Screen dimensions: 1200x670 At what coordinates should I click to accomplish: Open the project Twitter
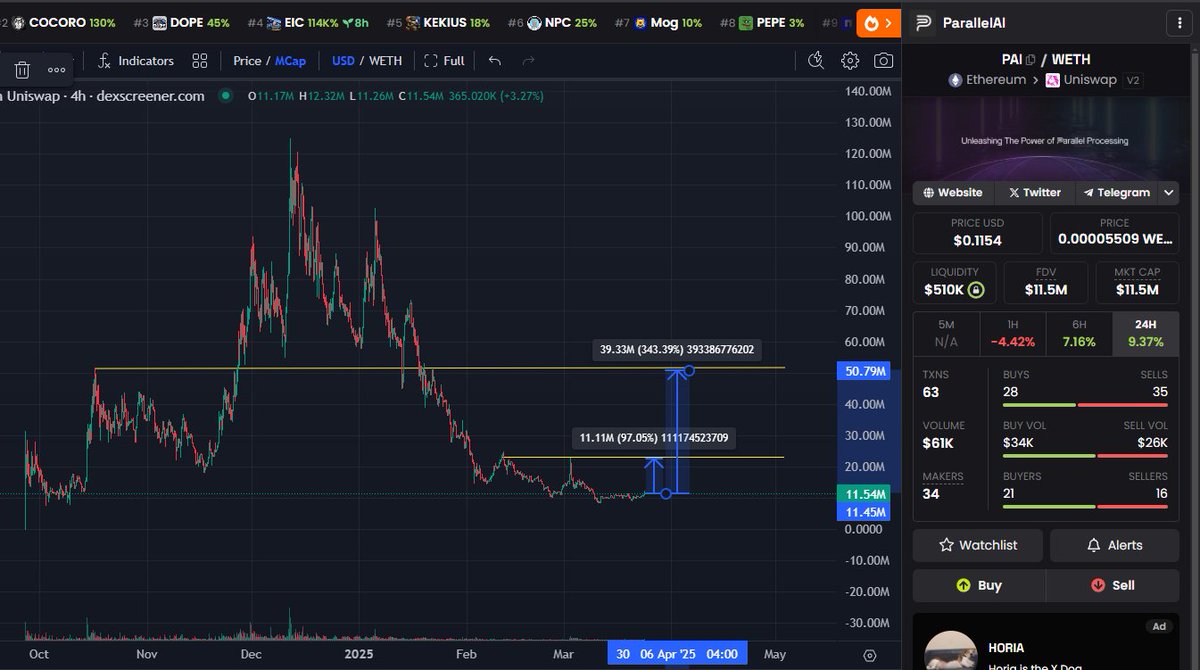[x=1034, y=192]
